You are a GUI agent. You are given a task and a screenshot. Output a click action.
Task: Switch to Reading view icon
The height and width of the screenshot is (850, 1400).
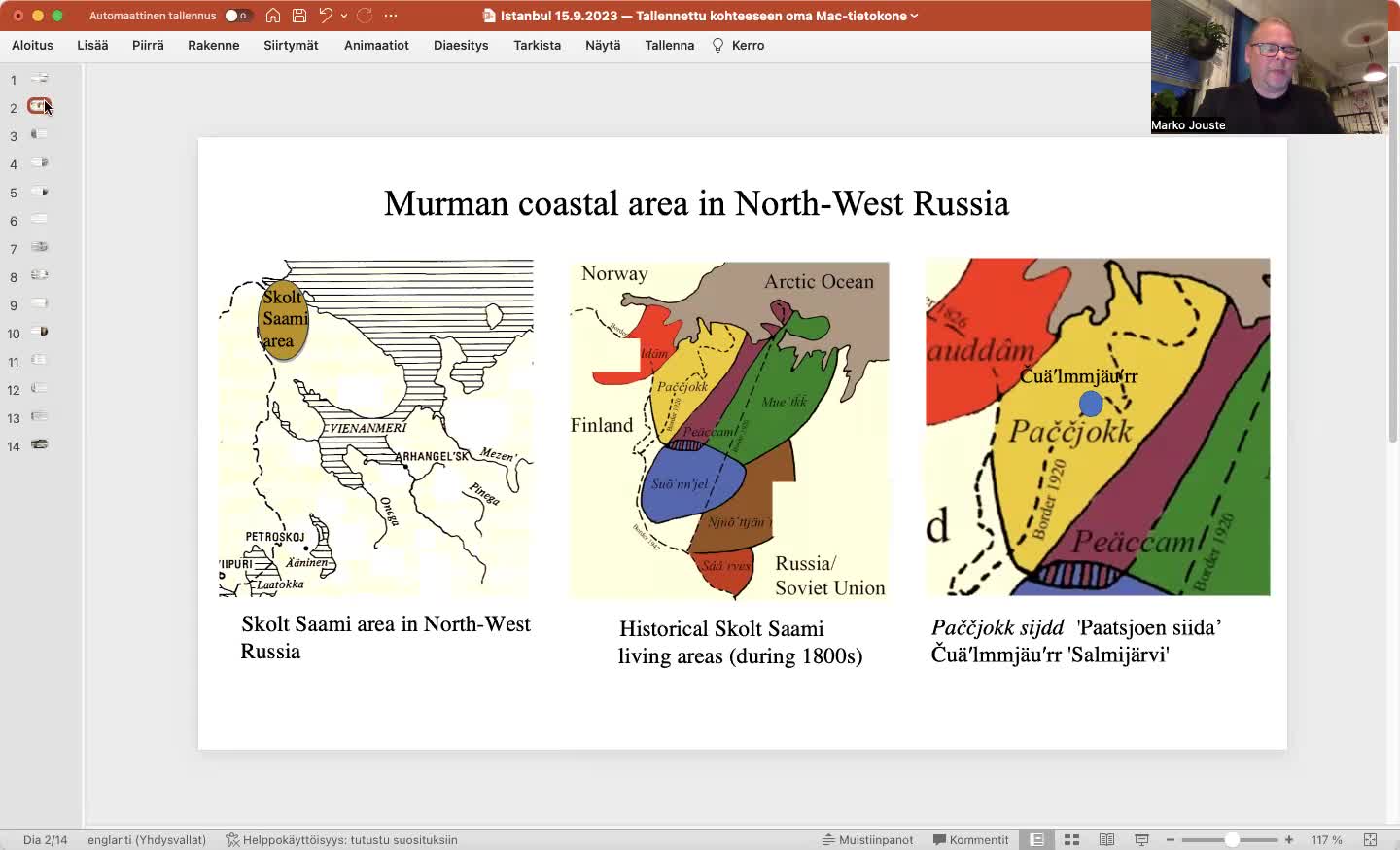1106,839
